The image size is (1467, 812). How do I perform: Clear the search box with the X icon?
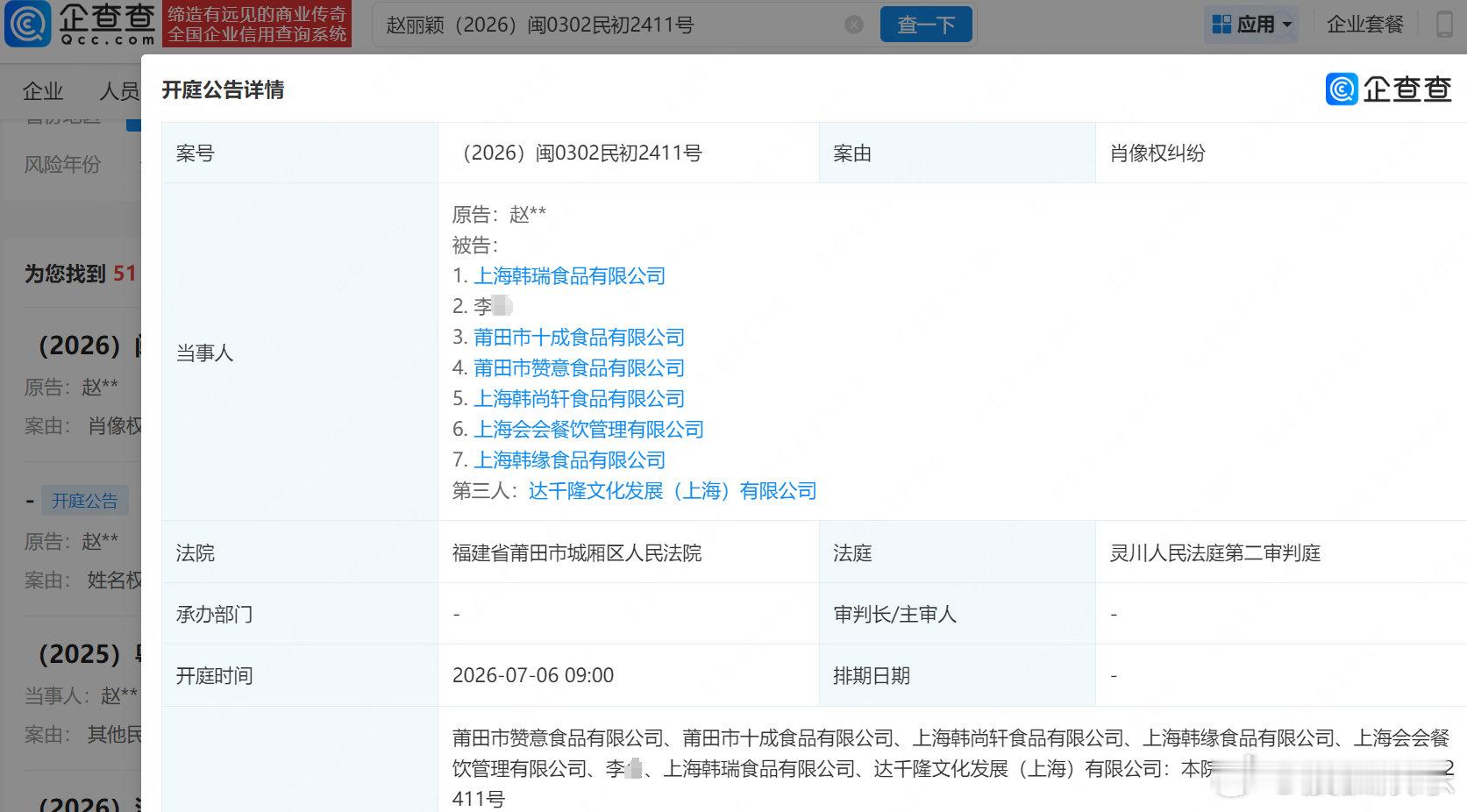[853, 25]
